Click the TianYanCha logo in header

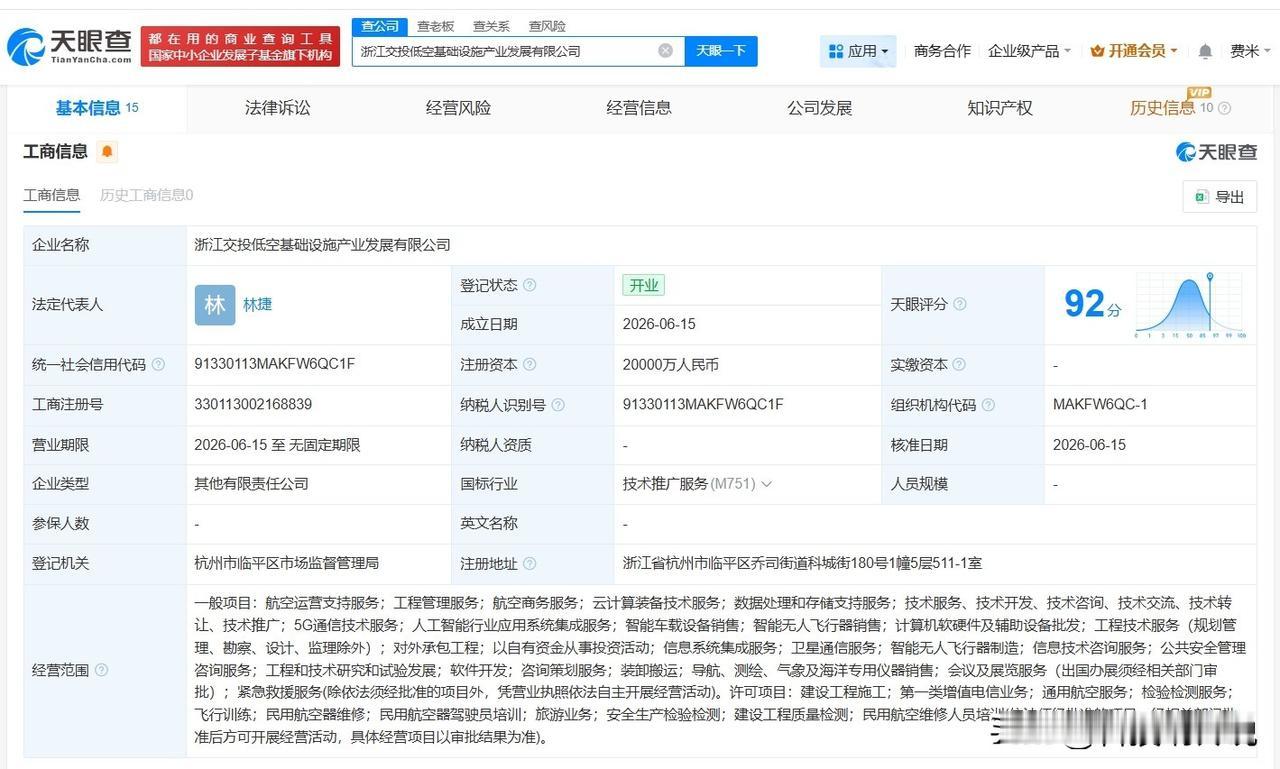point(69,46)
